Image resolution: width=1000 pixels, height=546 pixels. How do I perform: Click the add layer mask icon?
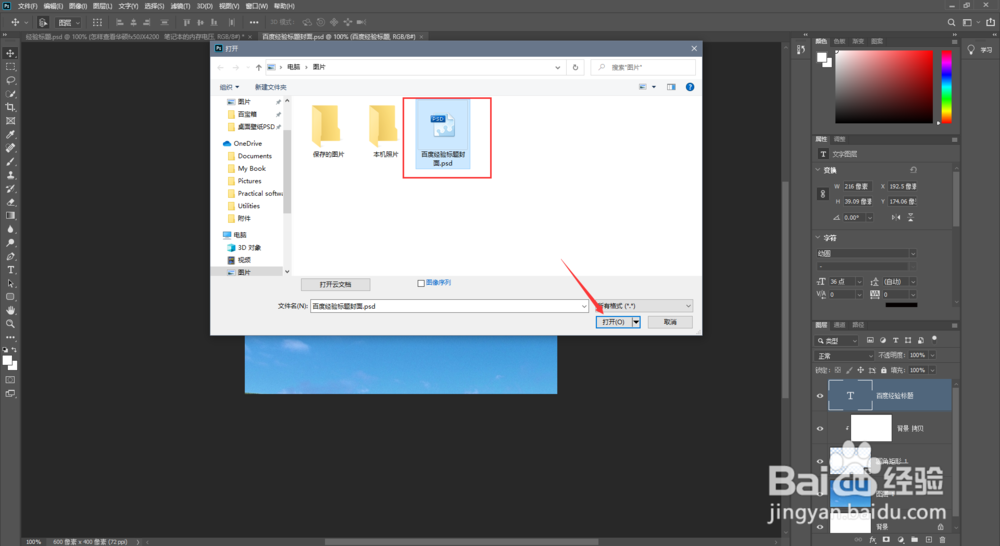[x=886, y=540]
